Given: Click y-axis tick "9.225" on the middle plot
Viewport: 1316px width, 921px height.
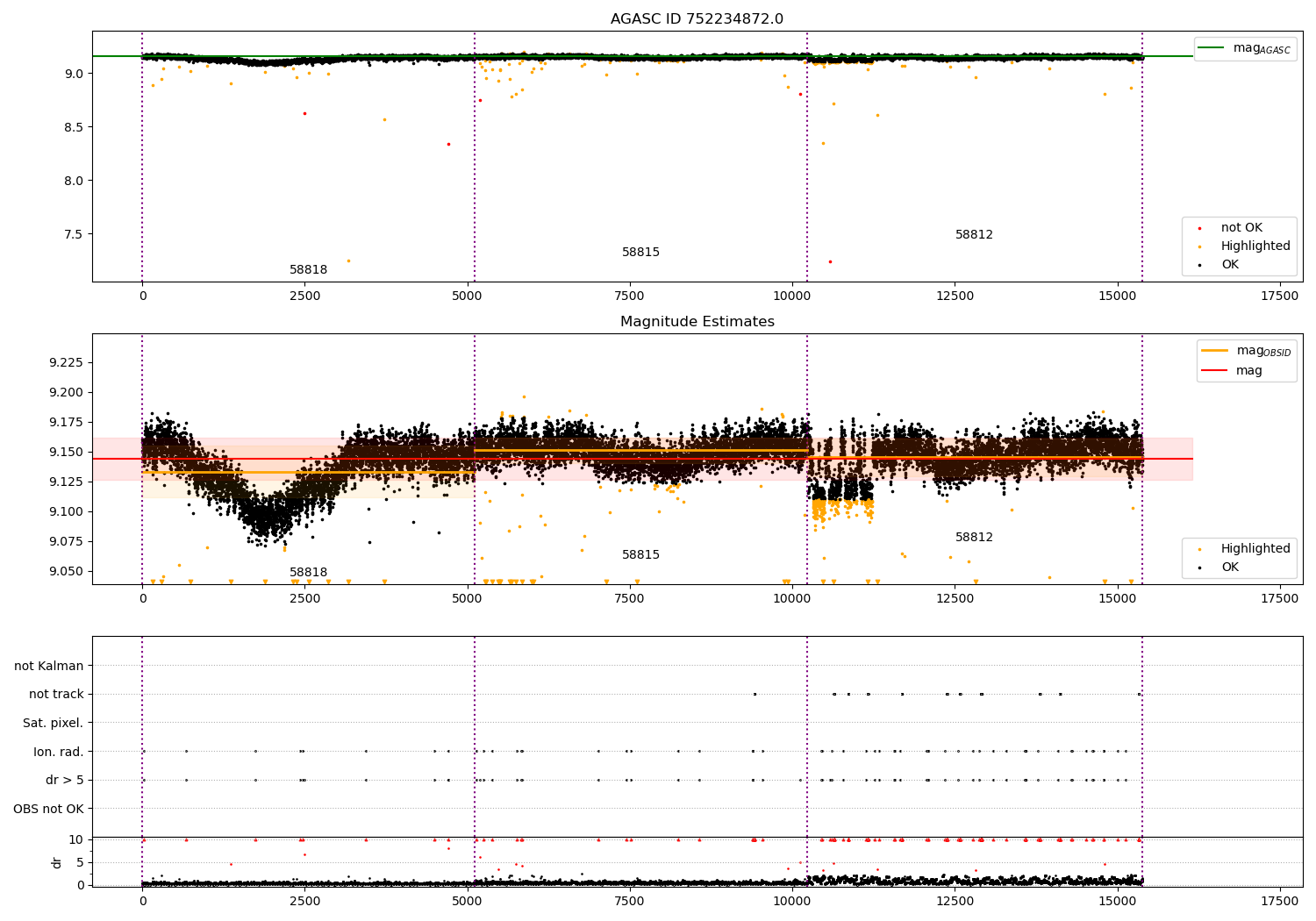Looking at the screenshot, I should click(x=66, y=363).
